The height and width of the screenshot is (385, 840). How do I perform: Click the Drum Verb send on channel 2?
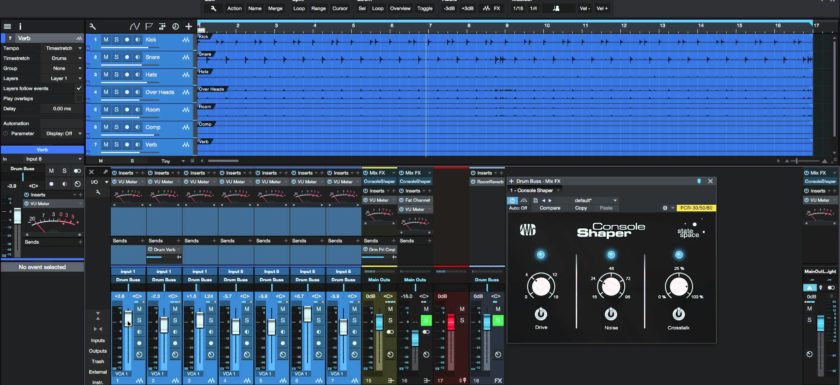164,250
